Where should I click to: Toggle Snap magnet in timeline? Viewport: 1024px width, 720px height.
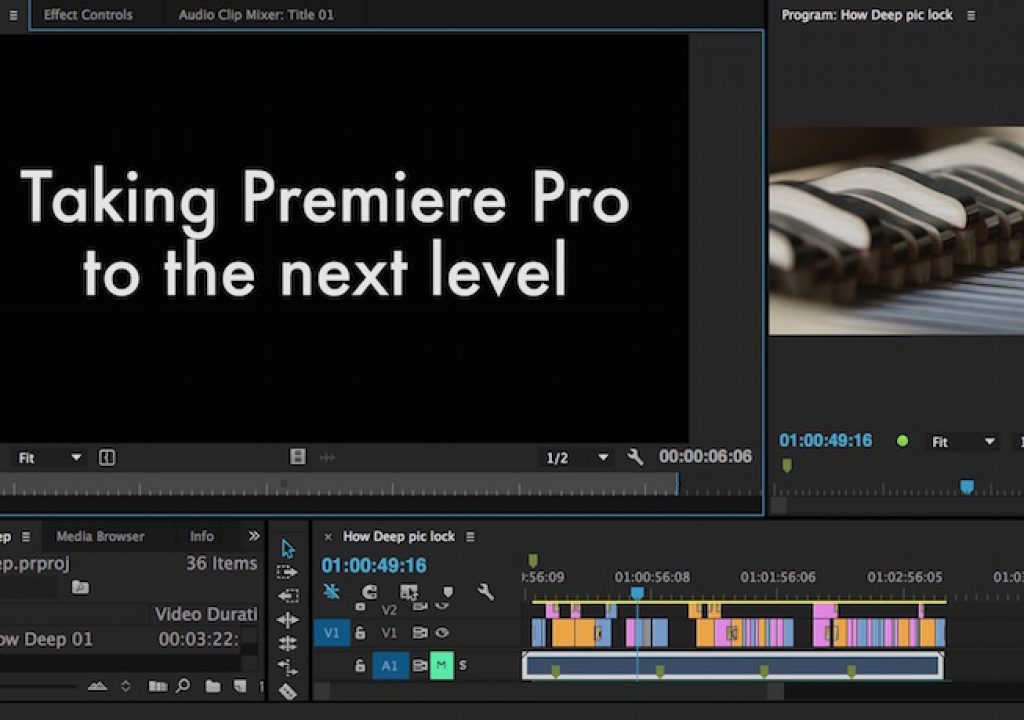[370, 592]
